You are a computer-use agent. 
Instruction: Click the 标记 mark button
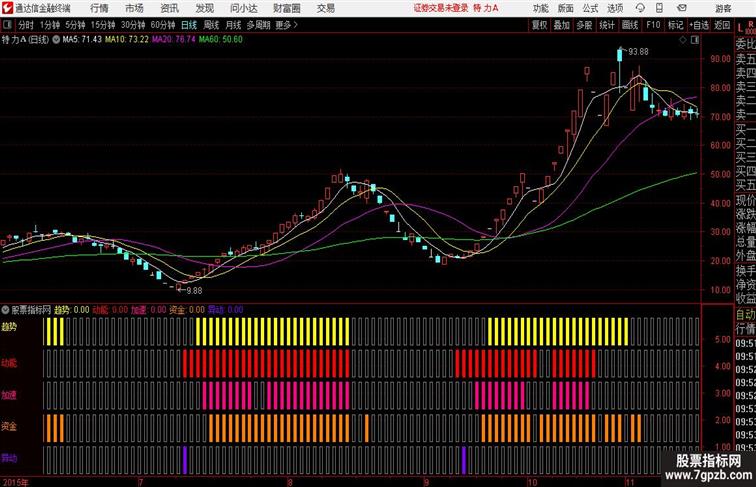coord(675,25)
